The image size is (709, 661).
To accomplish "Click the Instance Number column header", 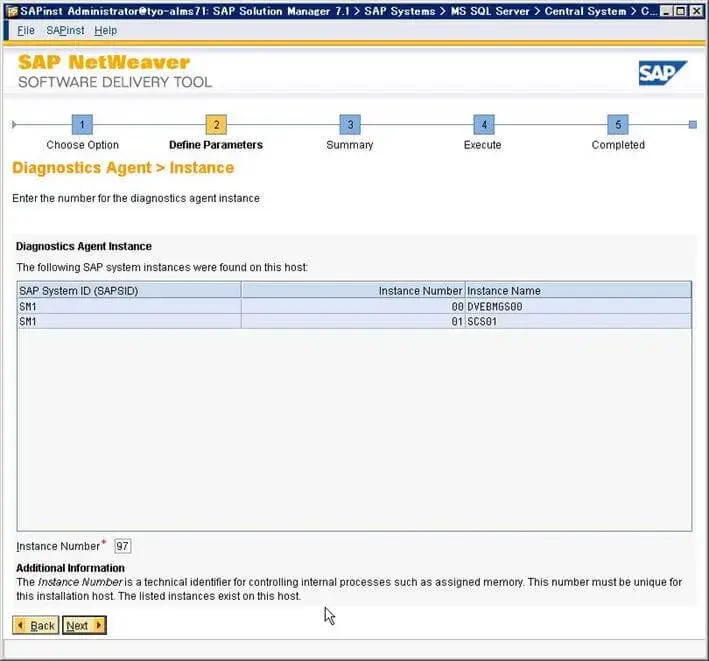I will pyautogui.click(x=353, y=290).
